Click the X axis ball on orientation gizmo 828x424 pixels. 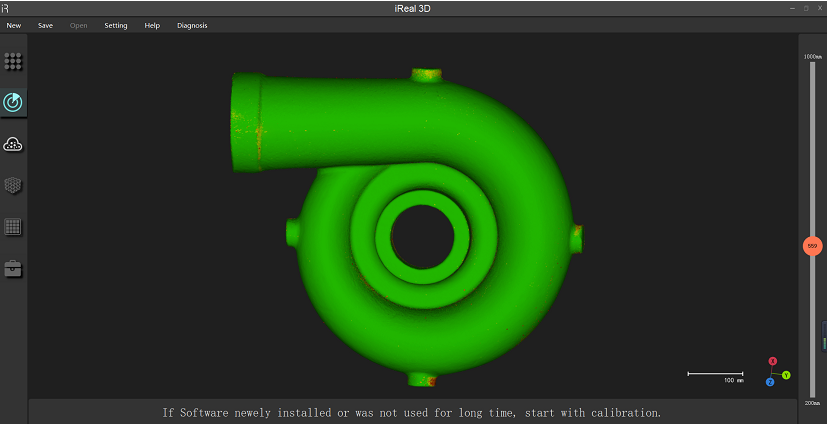pyautogui.click(x=773, y=361)
